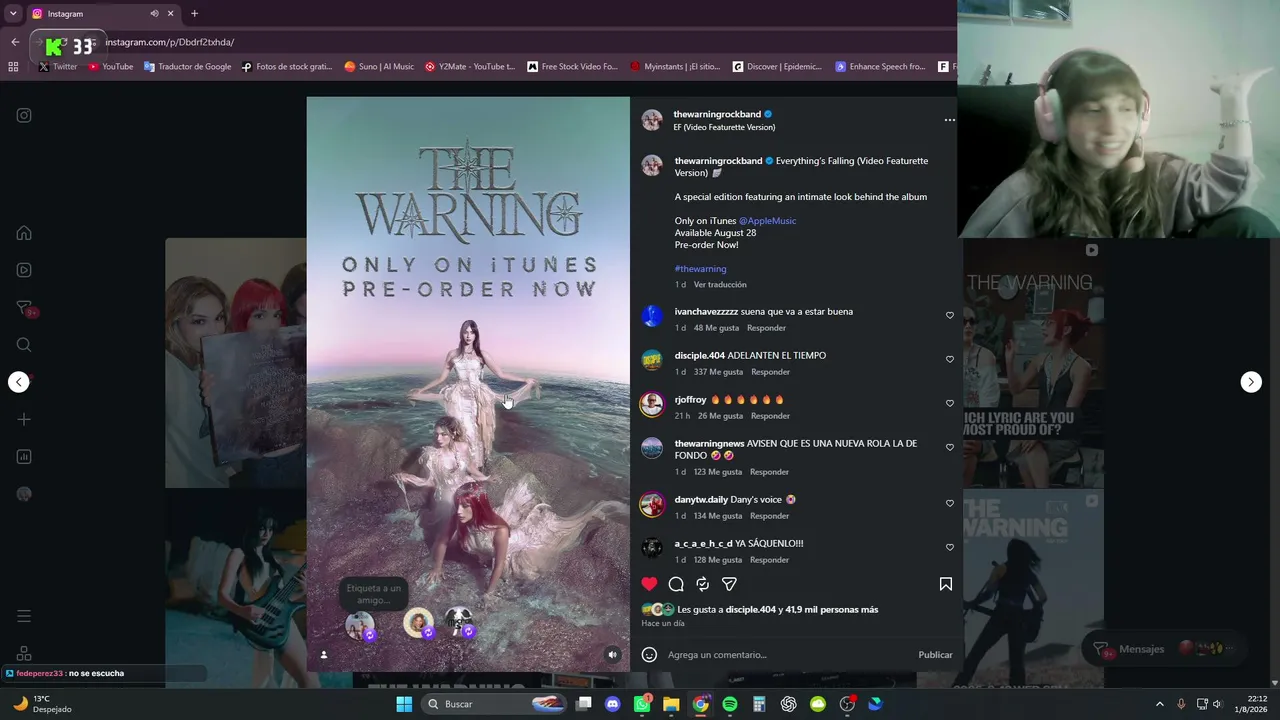Screen dimensions: 1280x720
Task: Click the address bar URL
Action: point(170,42)
